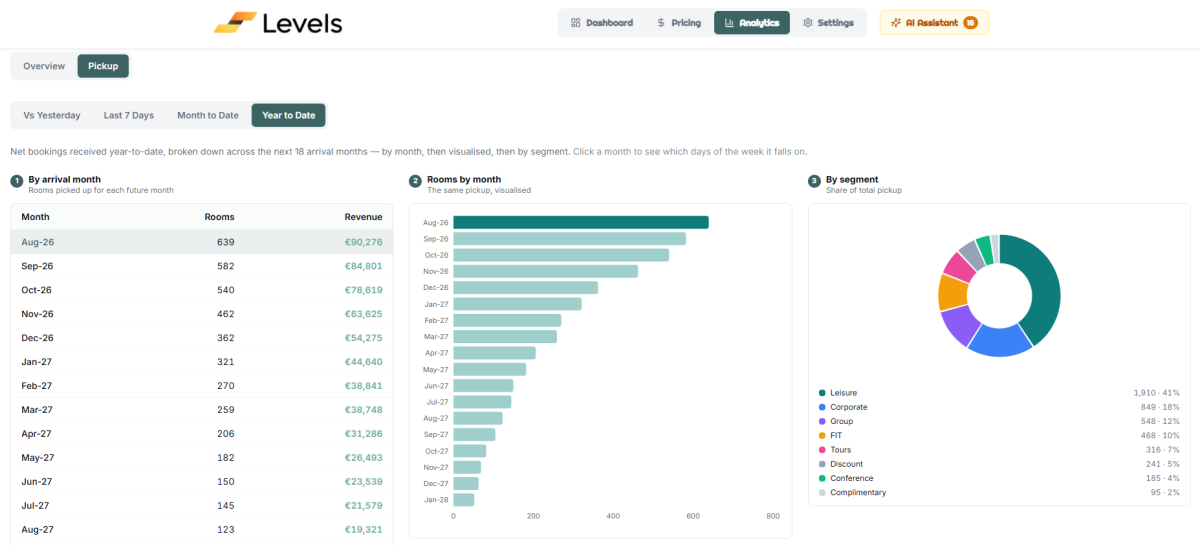This screenshot has width=1200, height=545.
Task: Click the Leisure legend color swatch
Action: (822, 393)
